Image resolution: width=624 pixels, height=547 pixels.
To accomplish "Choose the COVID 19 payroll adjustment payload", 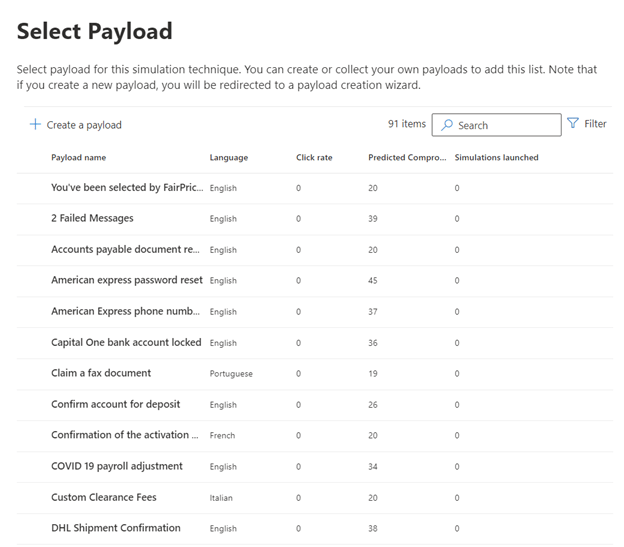I will pyautogui.click(x=117, y=466).
